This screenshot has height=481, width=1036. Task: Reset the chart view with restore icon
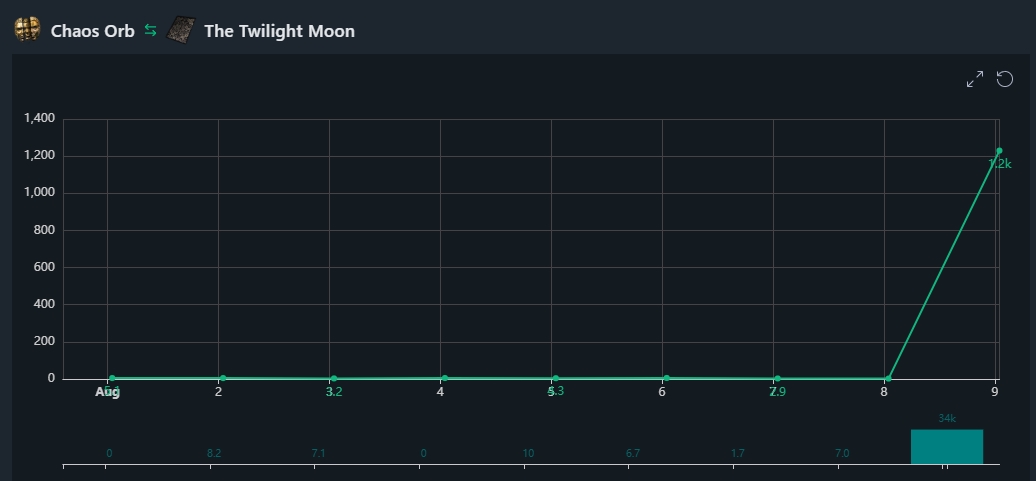[x=1004, y=79]
